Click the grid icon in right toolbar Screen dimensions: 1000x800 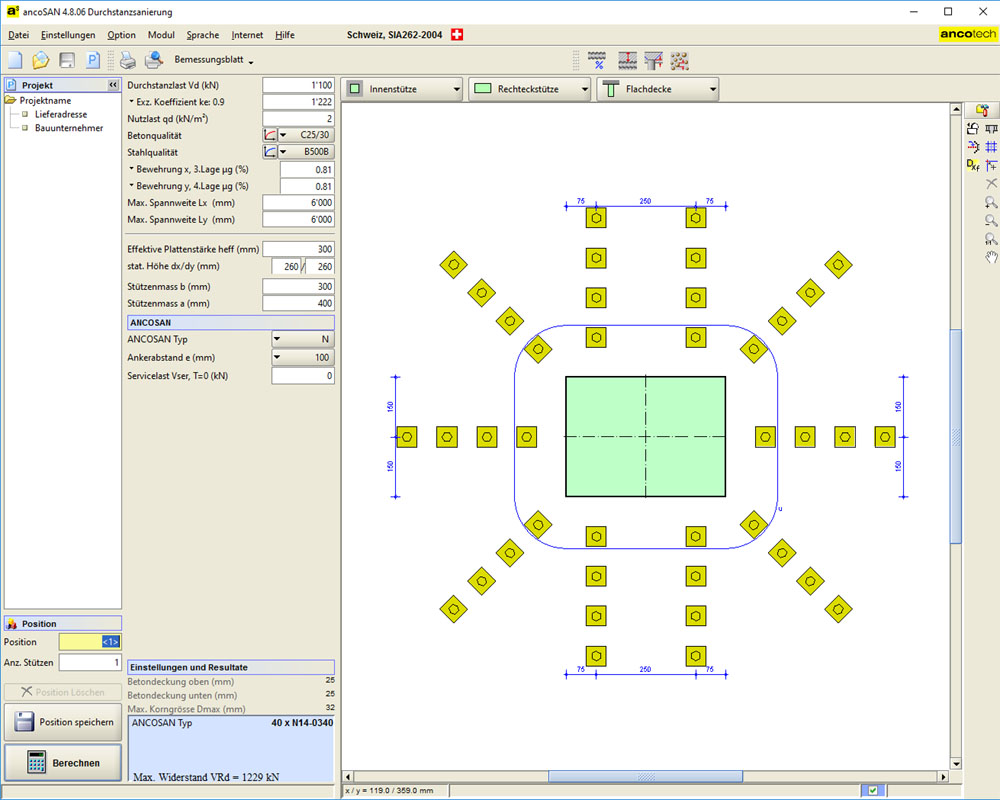[991, 147]
